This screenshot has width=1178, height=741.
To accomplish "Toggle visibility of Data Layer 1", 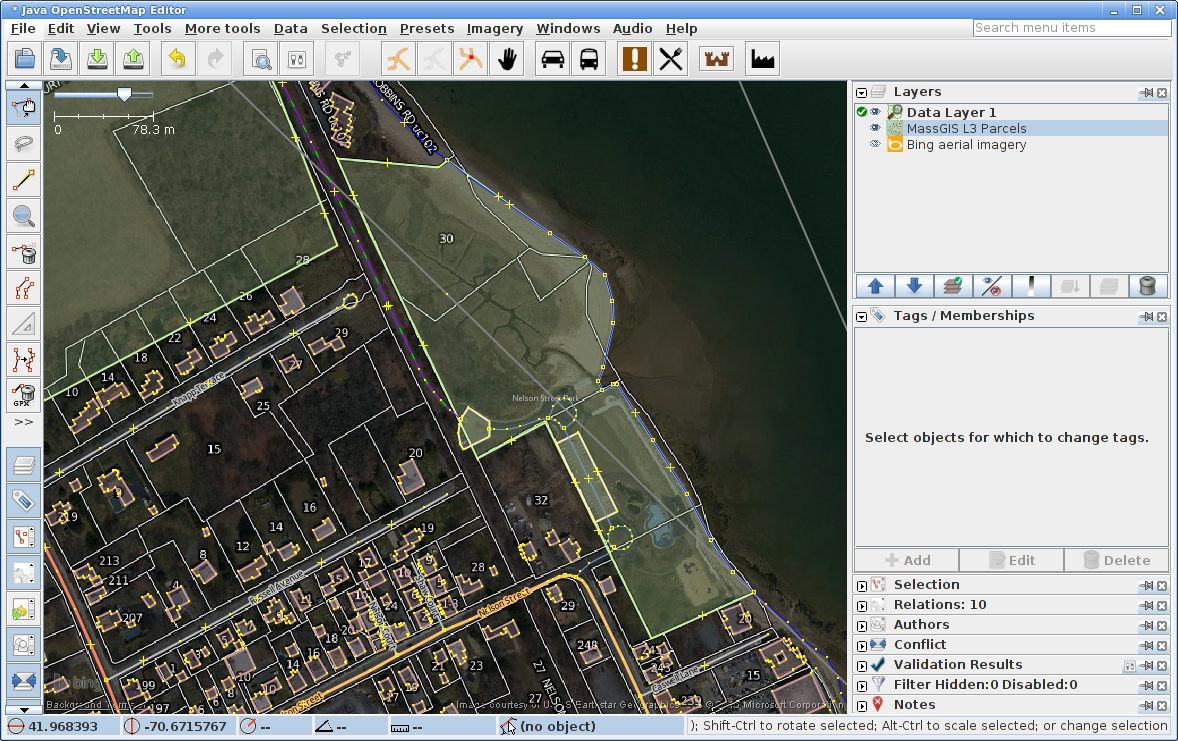I will pyautogui.click(x=875, y=113).
